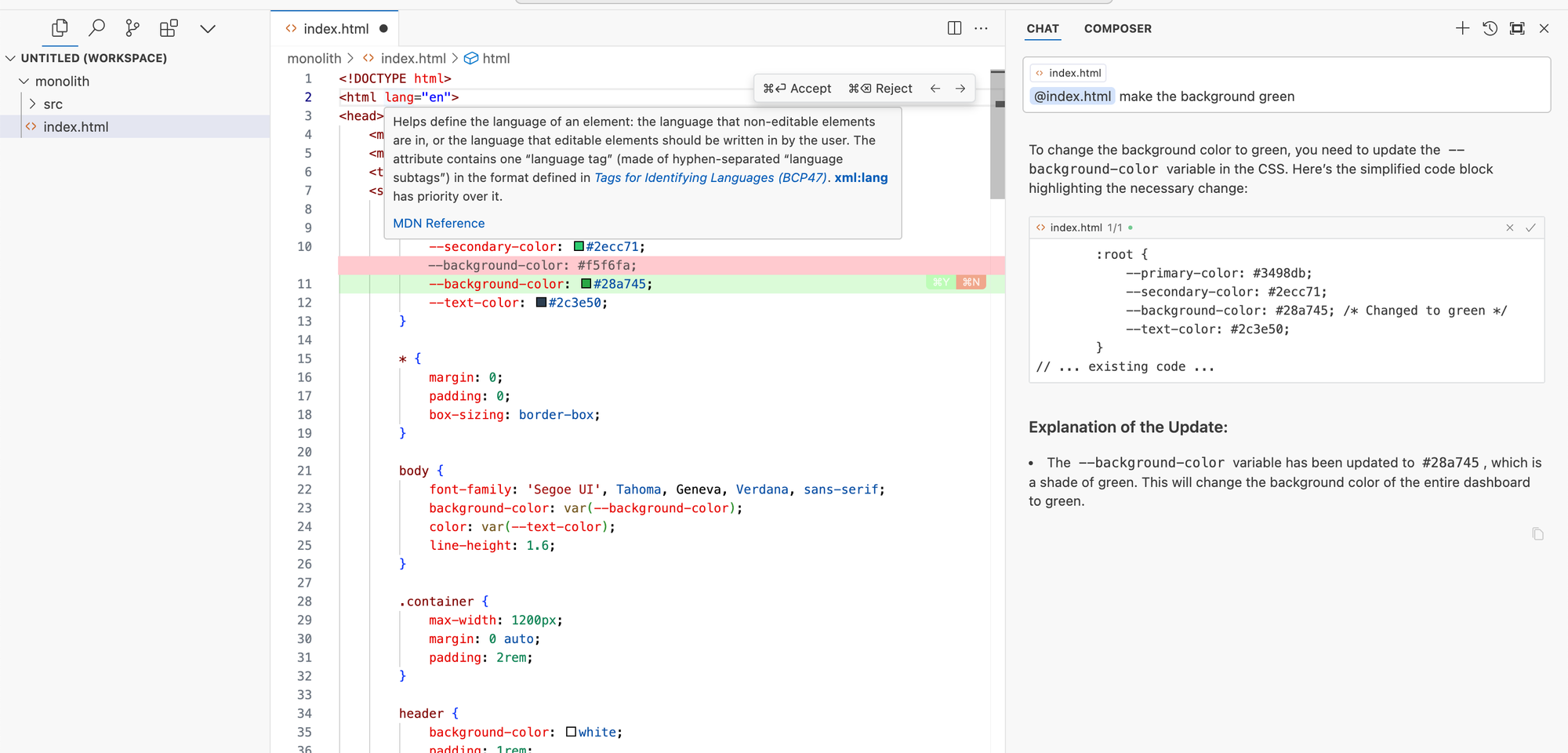Click the green color swatch next to #28a745

586,283
